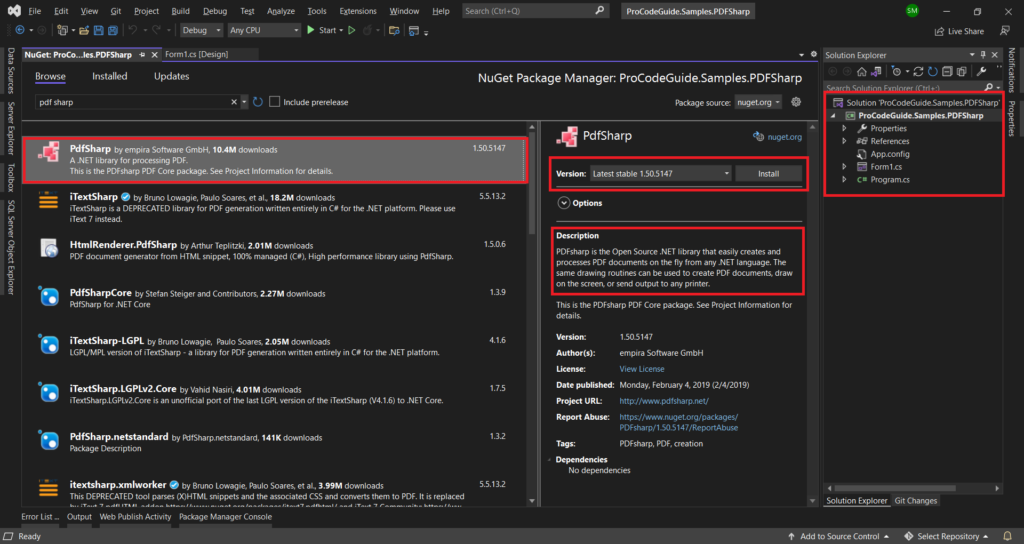Open the File menu

pos(35,11)
